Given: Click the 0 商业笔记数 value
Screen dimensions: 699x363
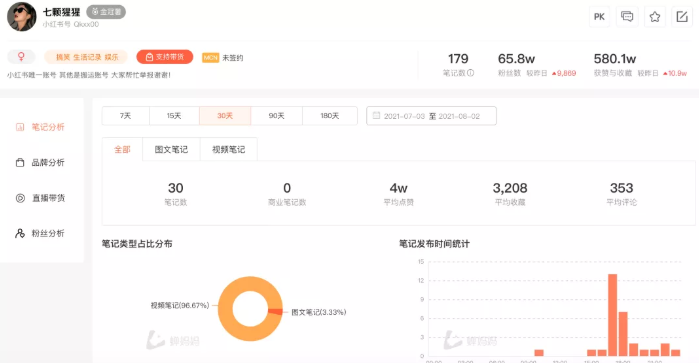Looking at the screenshot, I should (287, 188).
